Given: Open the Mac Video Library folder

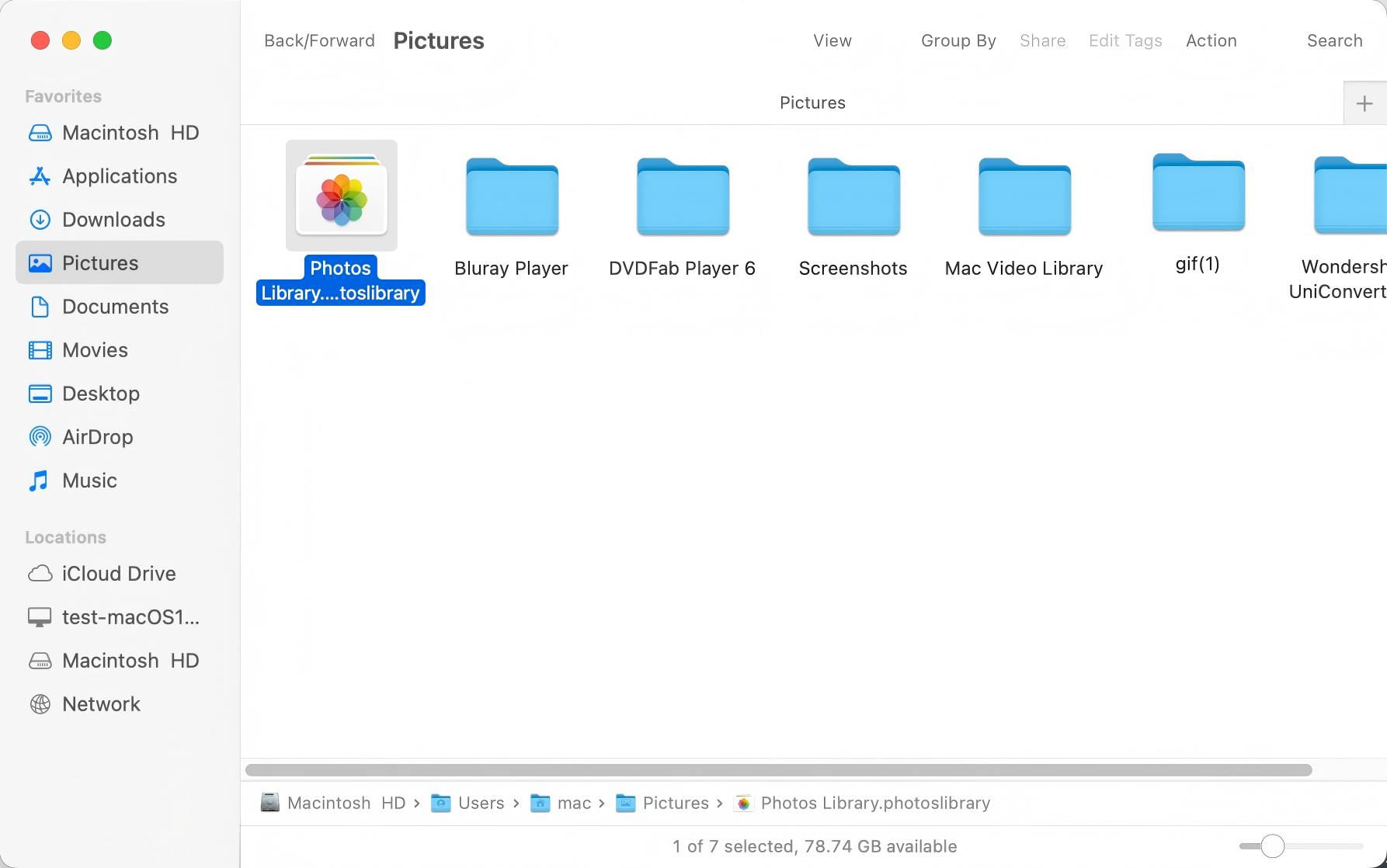Looking at the screenshot, I should pyautogui.click(x=1023, y=196).
